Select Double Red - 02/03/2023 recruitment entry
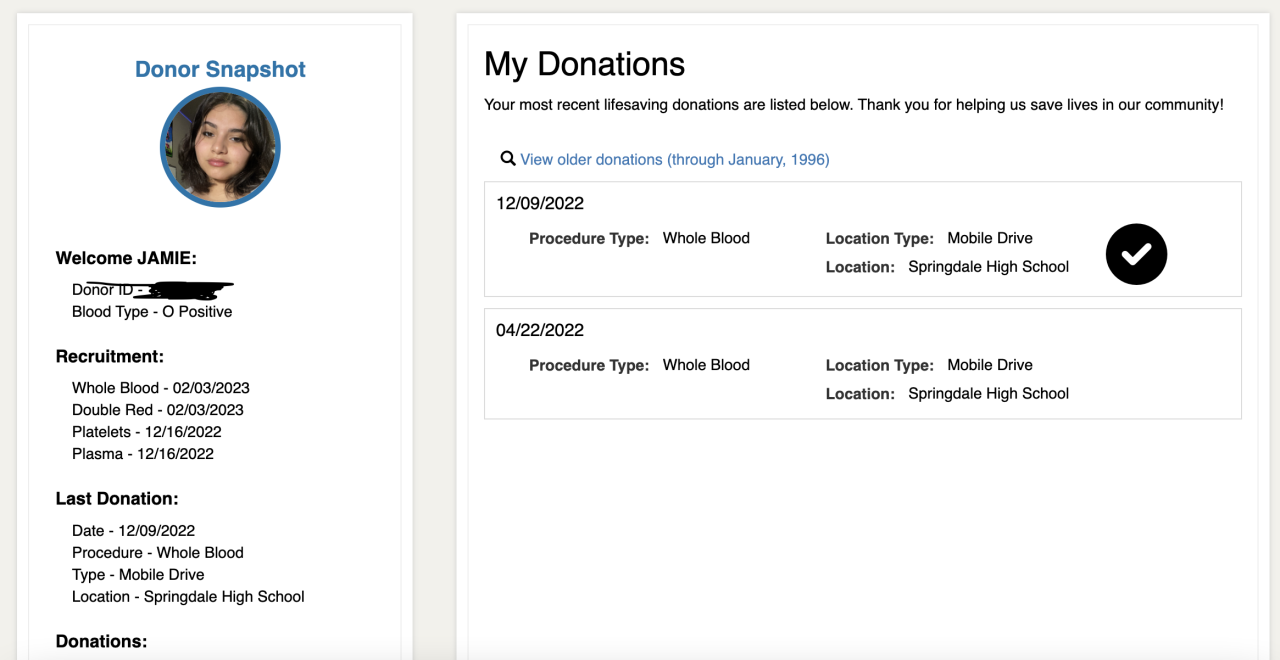The image size is (1280, 660). tap(158, 410)
